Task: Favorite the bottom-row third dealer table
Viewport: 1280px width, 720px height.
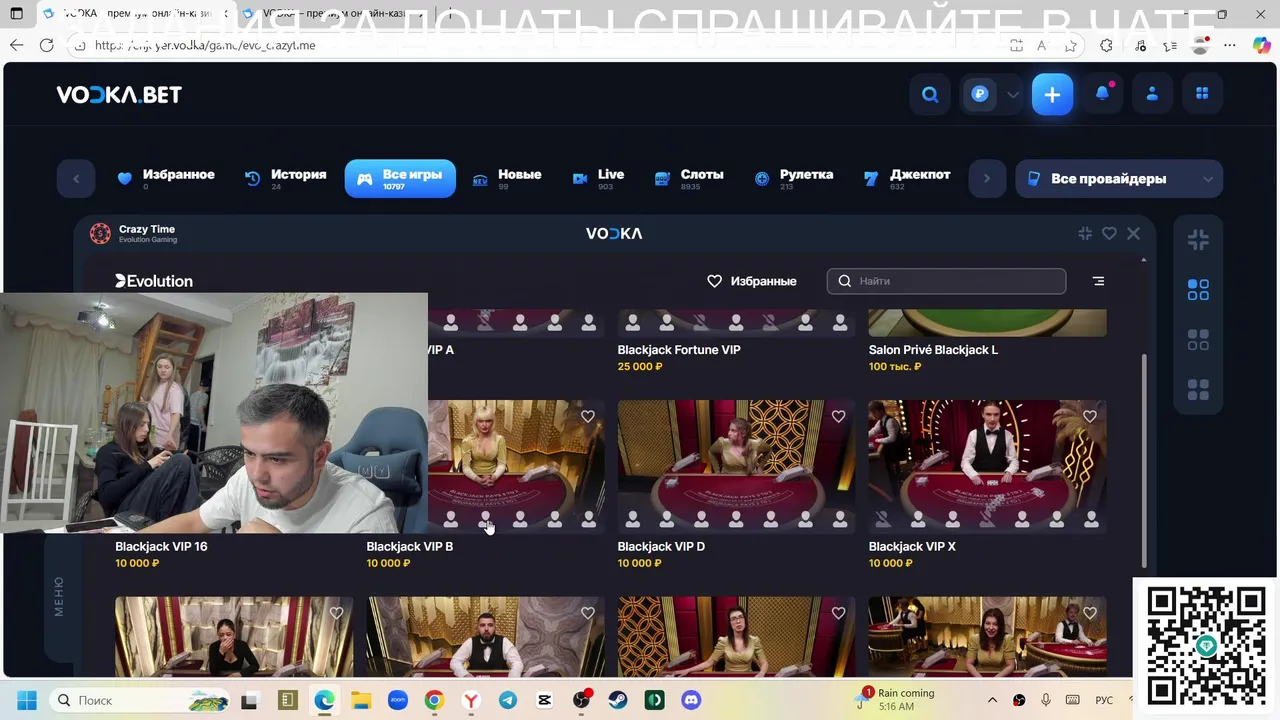Action: [x=839, y=613]
